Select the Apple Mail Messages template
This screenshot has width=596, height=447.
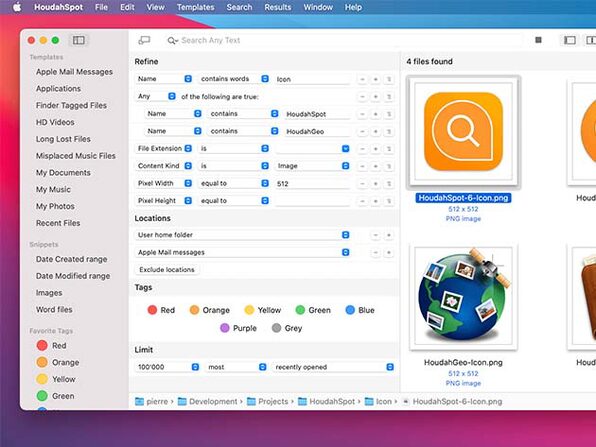tap(74, 72)
